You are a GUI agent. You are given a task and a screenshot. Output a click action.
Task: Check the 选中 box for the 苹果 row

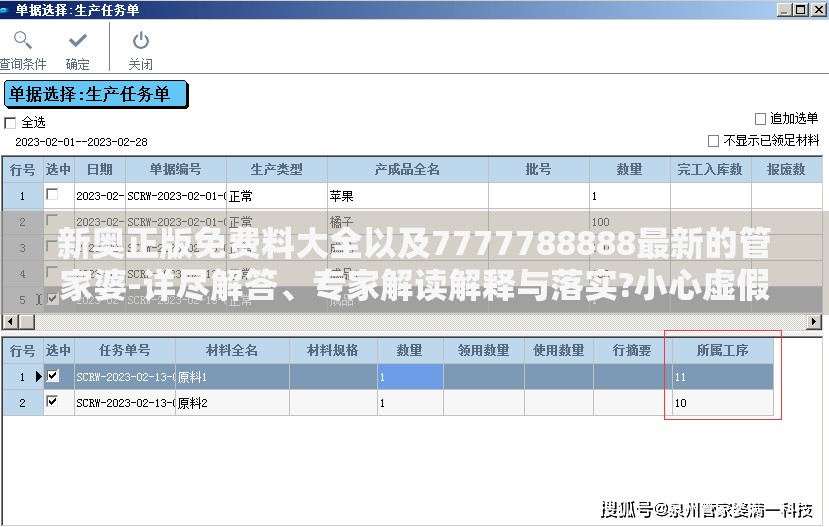coord(52,195)
